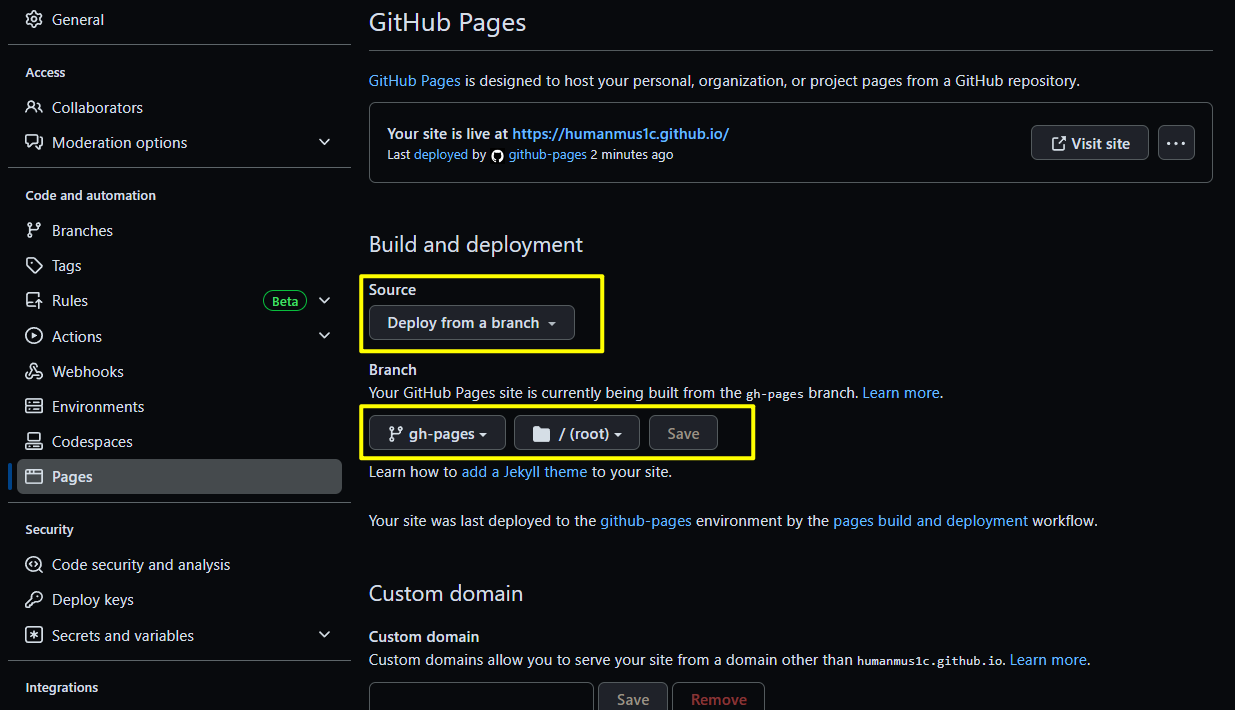1235x710 pixels.
Task: Open the three-dot menu beside Visit site
Action: click(x=1176, y=143)
